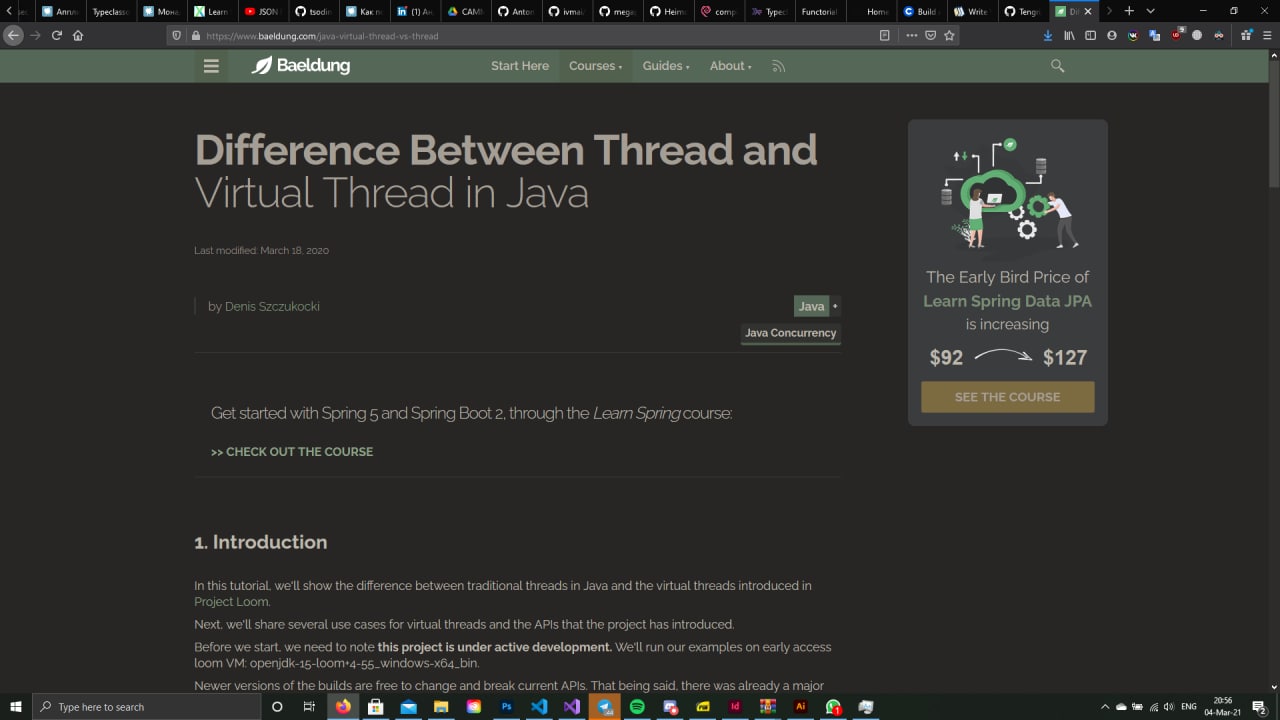
Task: Open page actions three-dot menu
Action: click(x=911, y=35)
